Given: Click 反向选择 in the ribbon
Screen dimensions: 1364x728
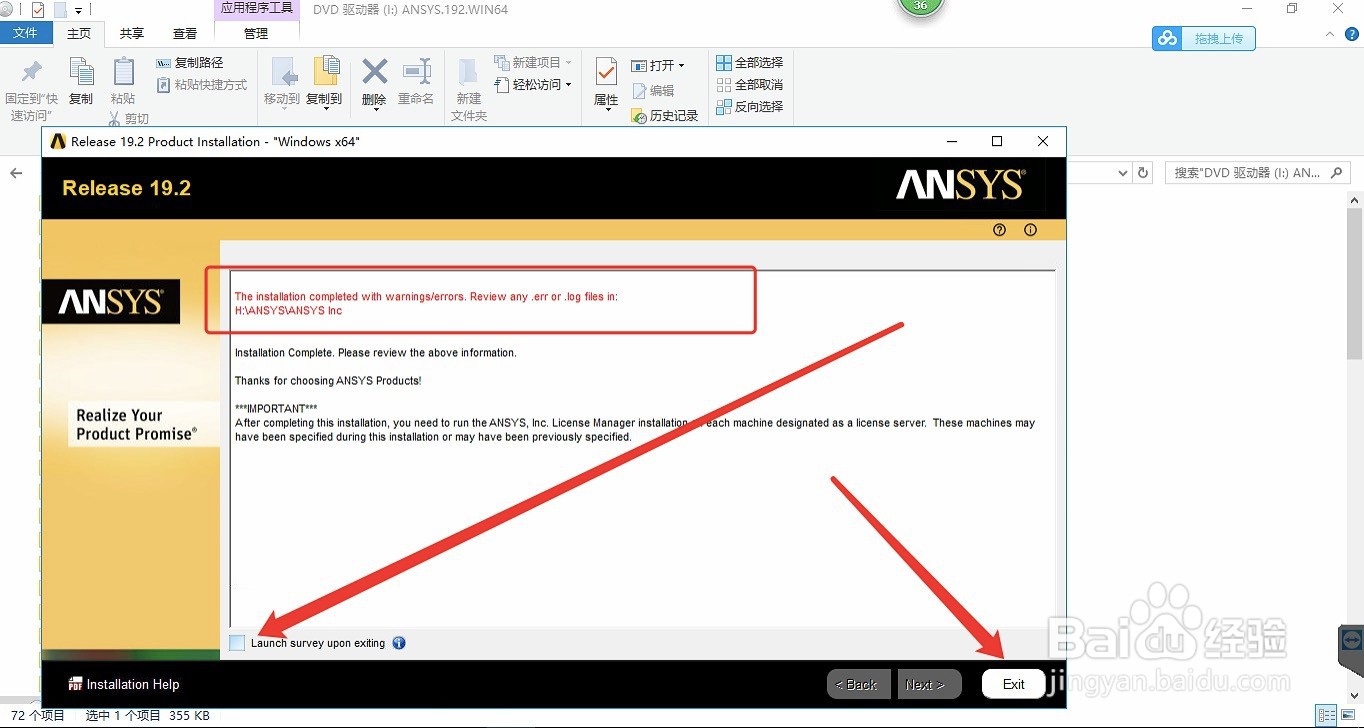Looking at the screenshot, I should click(x=749, y=106).
